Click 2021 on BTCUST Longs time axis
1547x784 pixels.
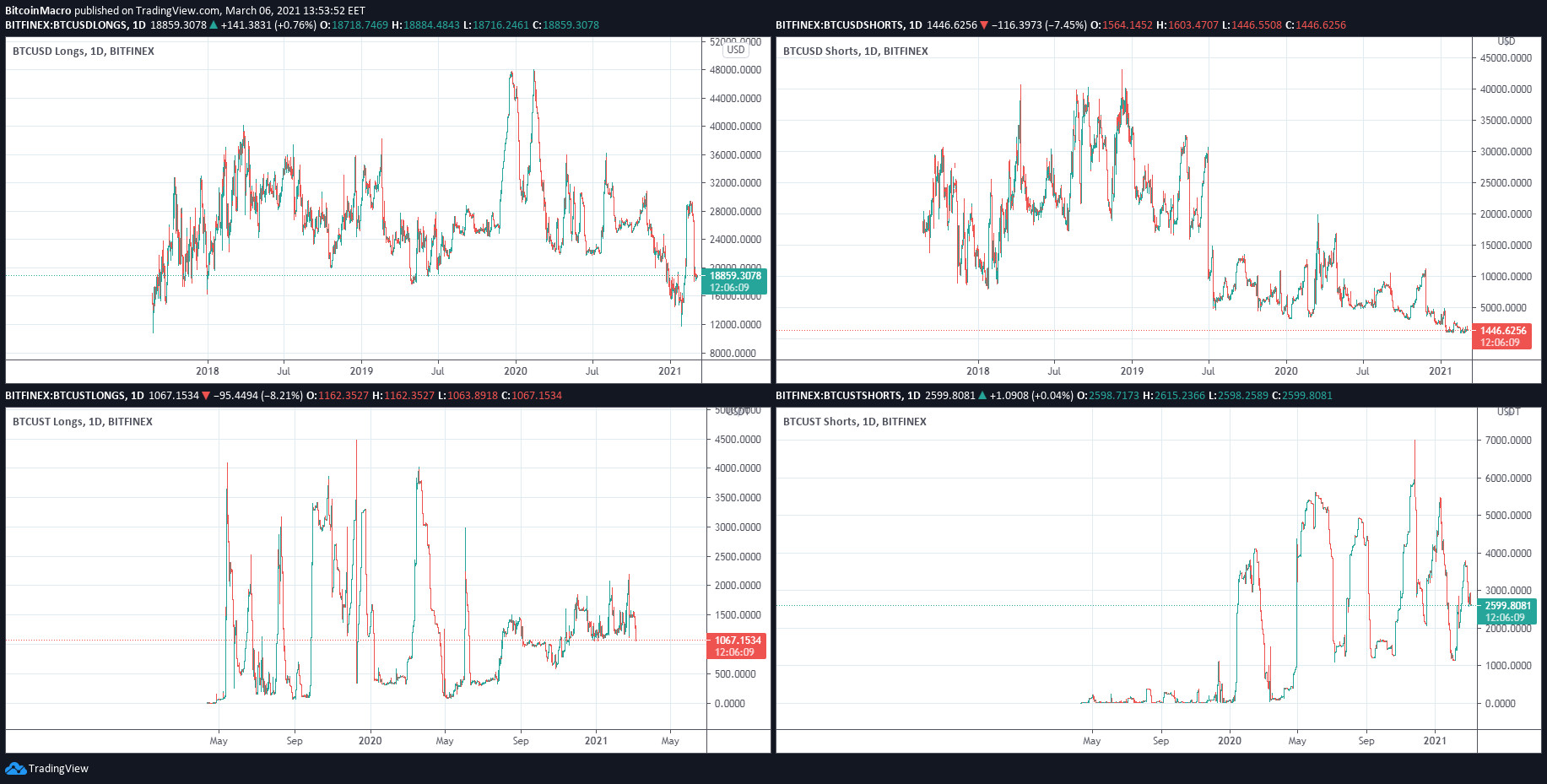[x=596, y=741]
